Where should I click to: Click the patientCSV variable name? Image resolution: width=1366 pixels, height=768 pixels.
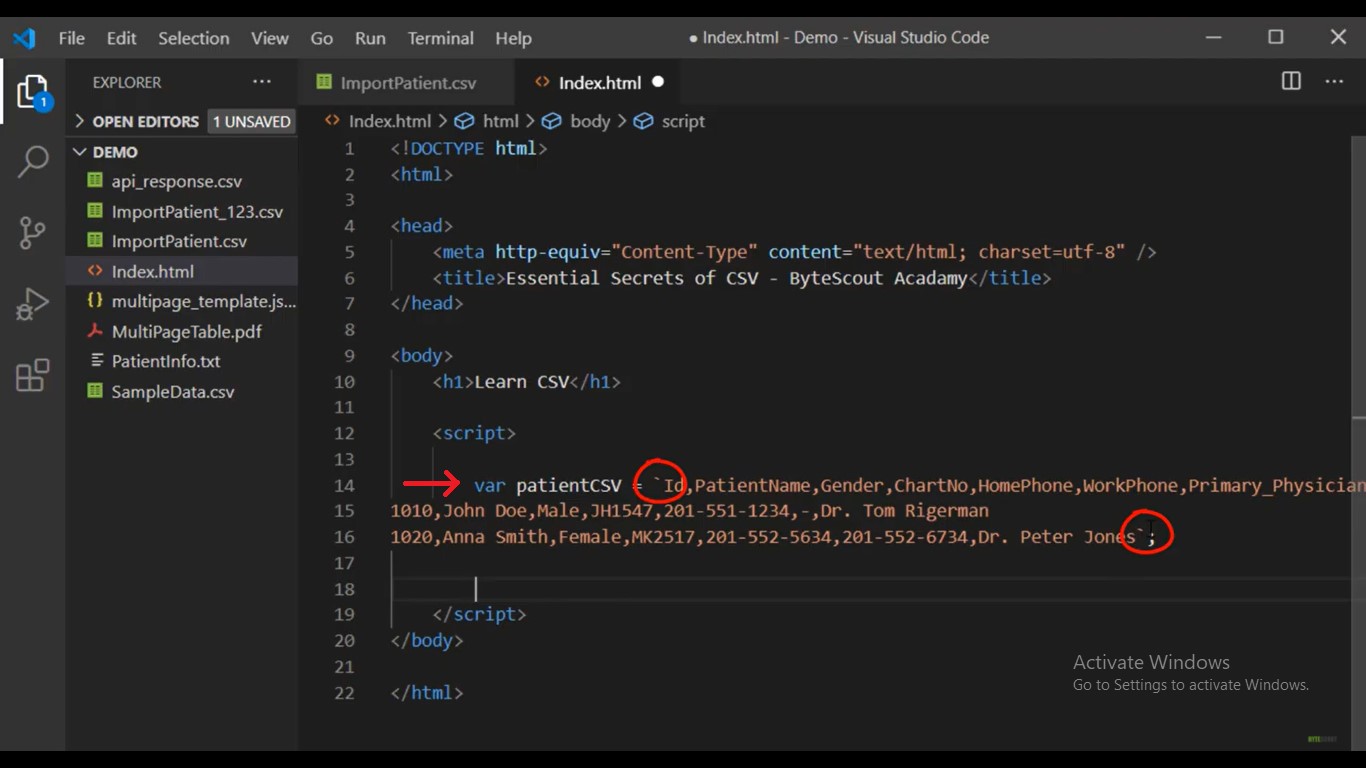tap(568, 485)
